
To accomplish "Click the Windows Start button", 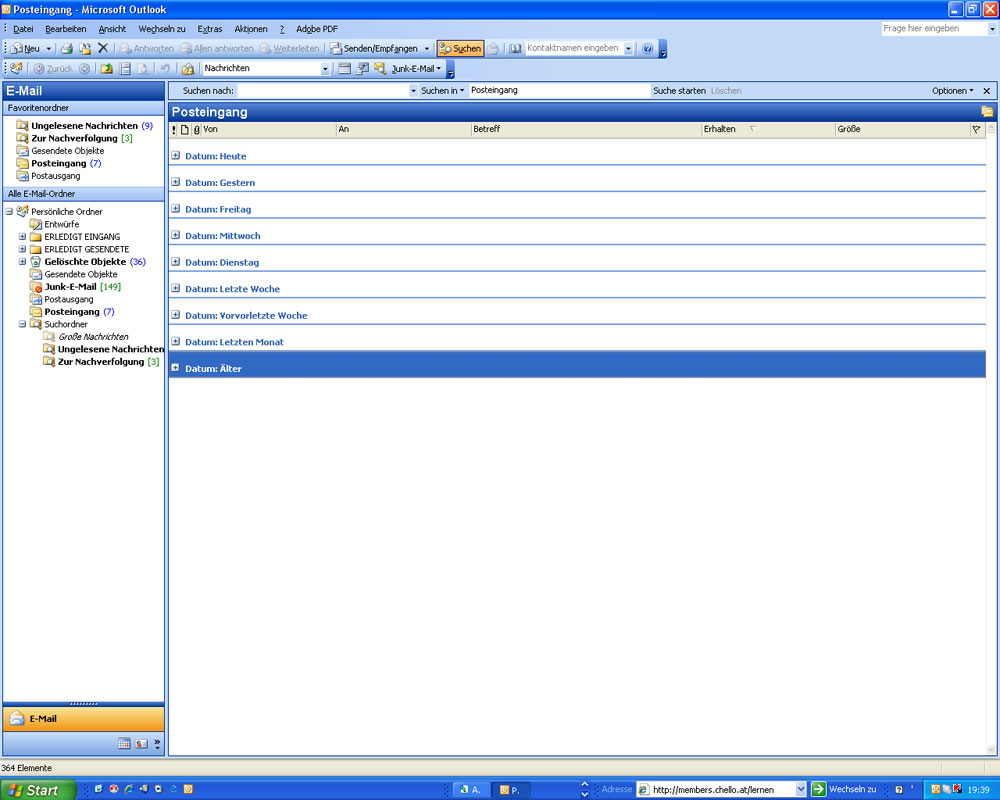I will coord(36,790).
